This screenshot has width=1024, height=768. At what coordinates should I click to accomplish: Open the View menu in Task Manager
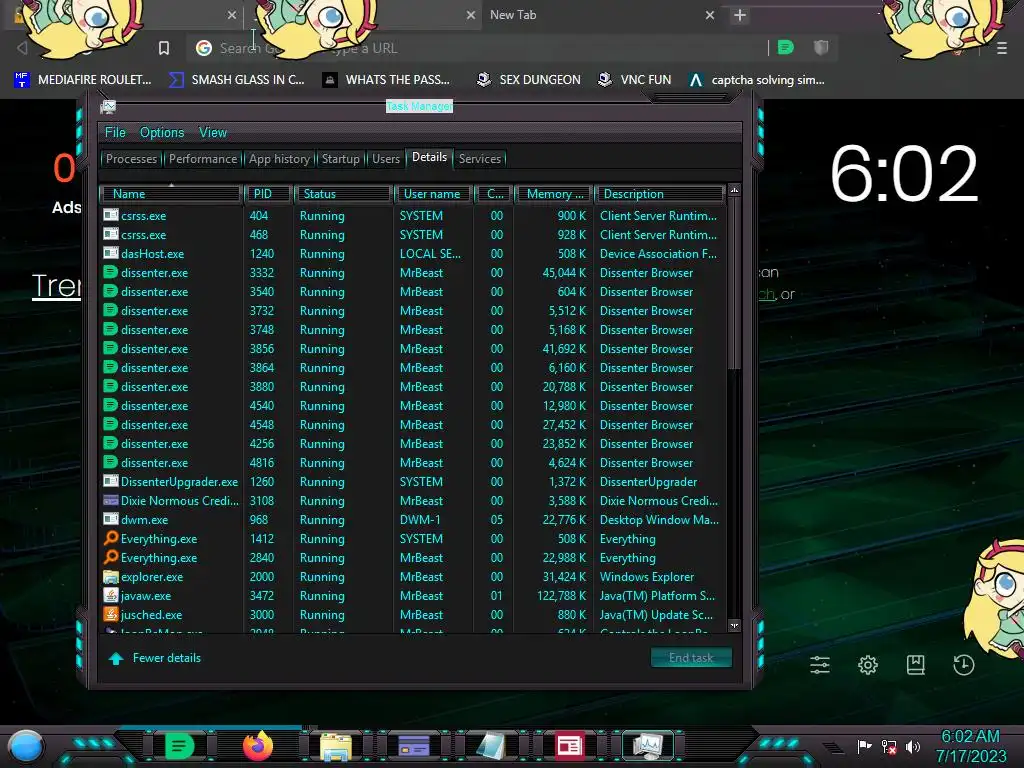coord(213,133)
